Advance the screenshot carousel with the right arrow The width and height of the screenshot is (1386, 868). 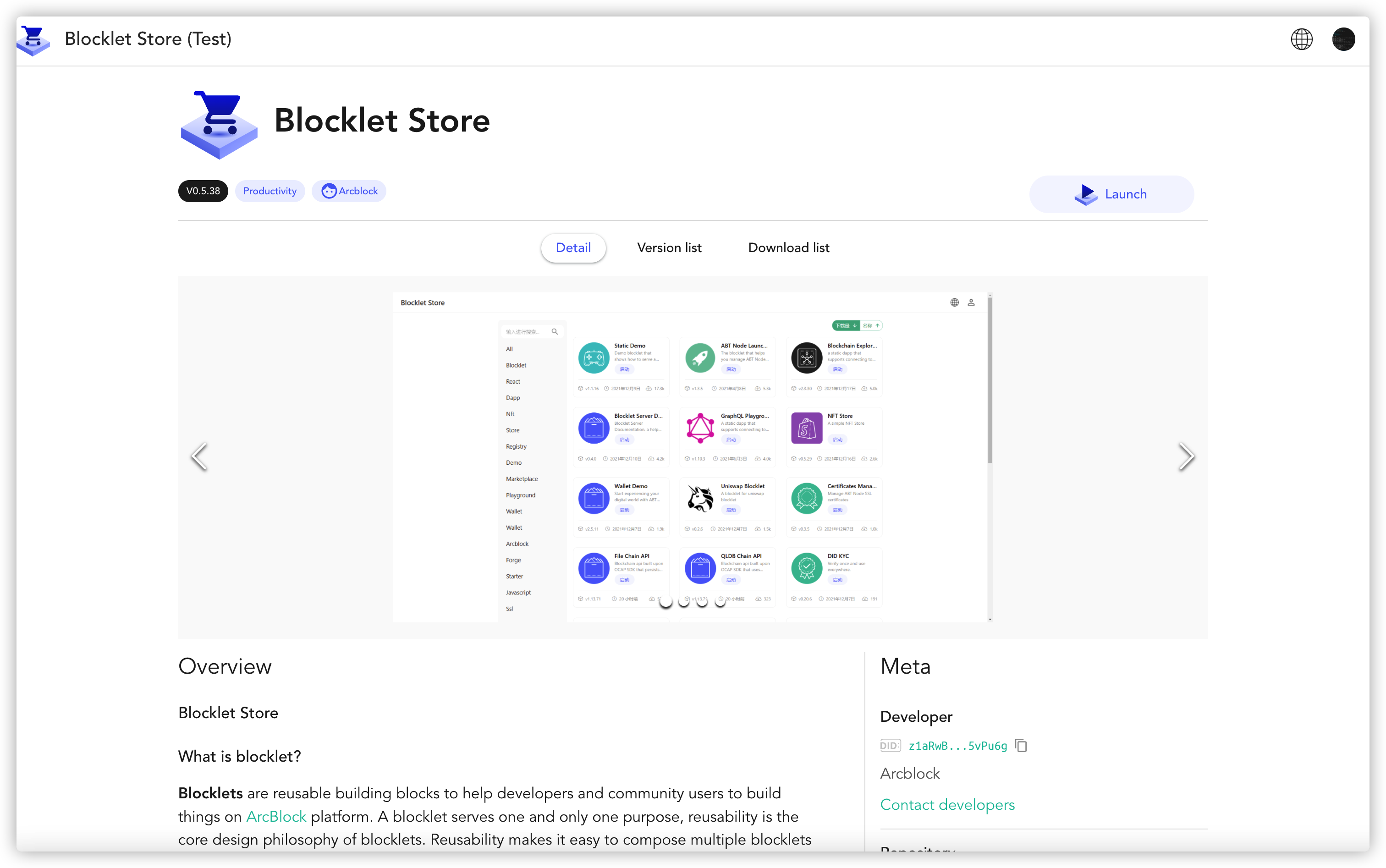click(1187, 456)
